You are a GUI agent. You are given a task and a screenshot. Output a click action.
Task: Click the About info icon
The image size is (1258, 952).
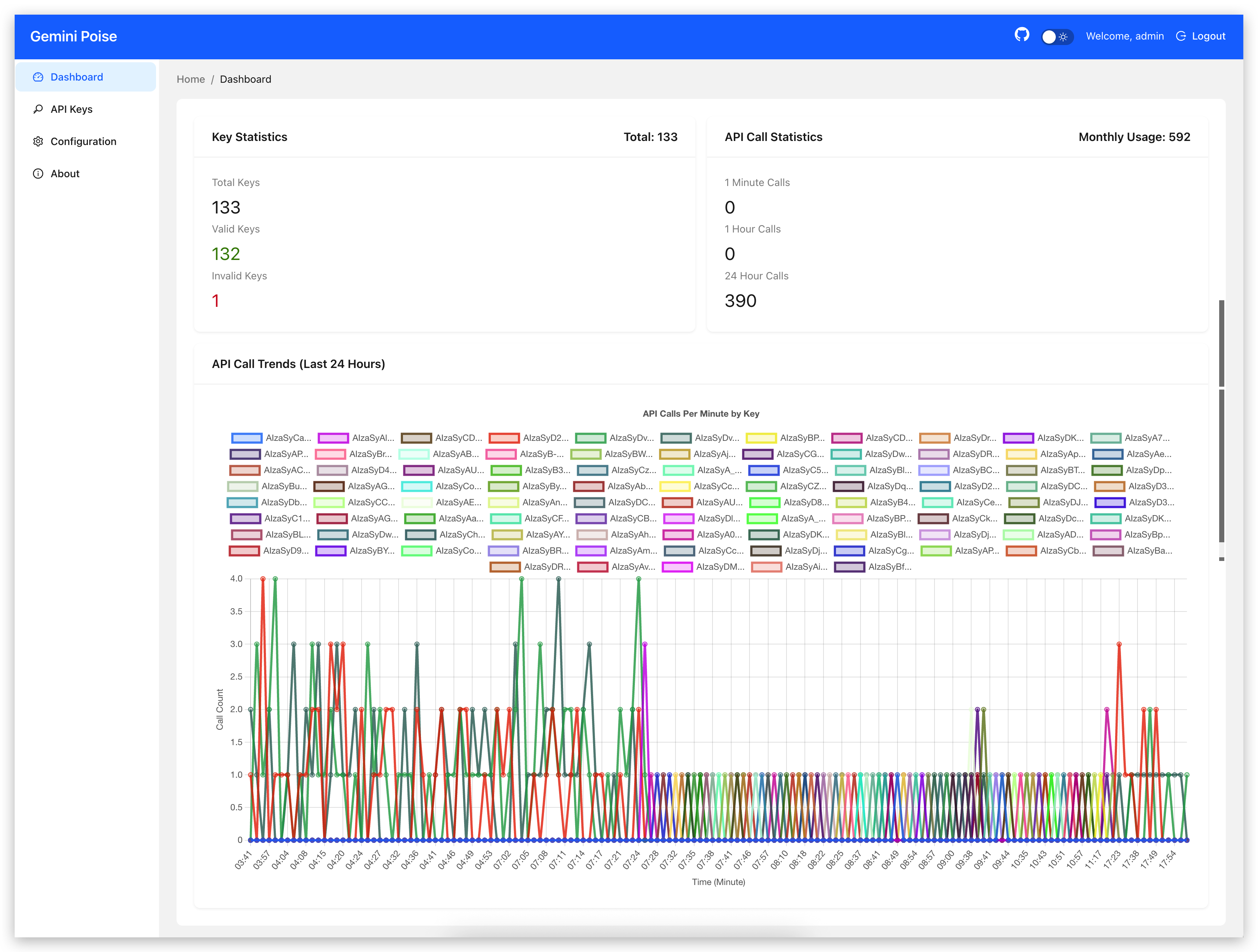pos(38,173)
